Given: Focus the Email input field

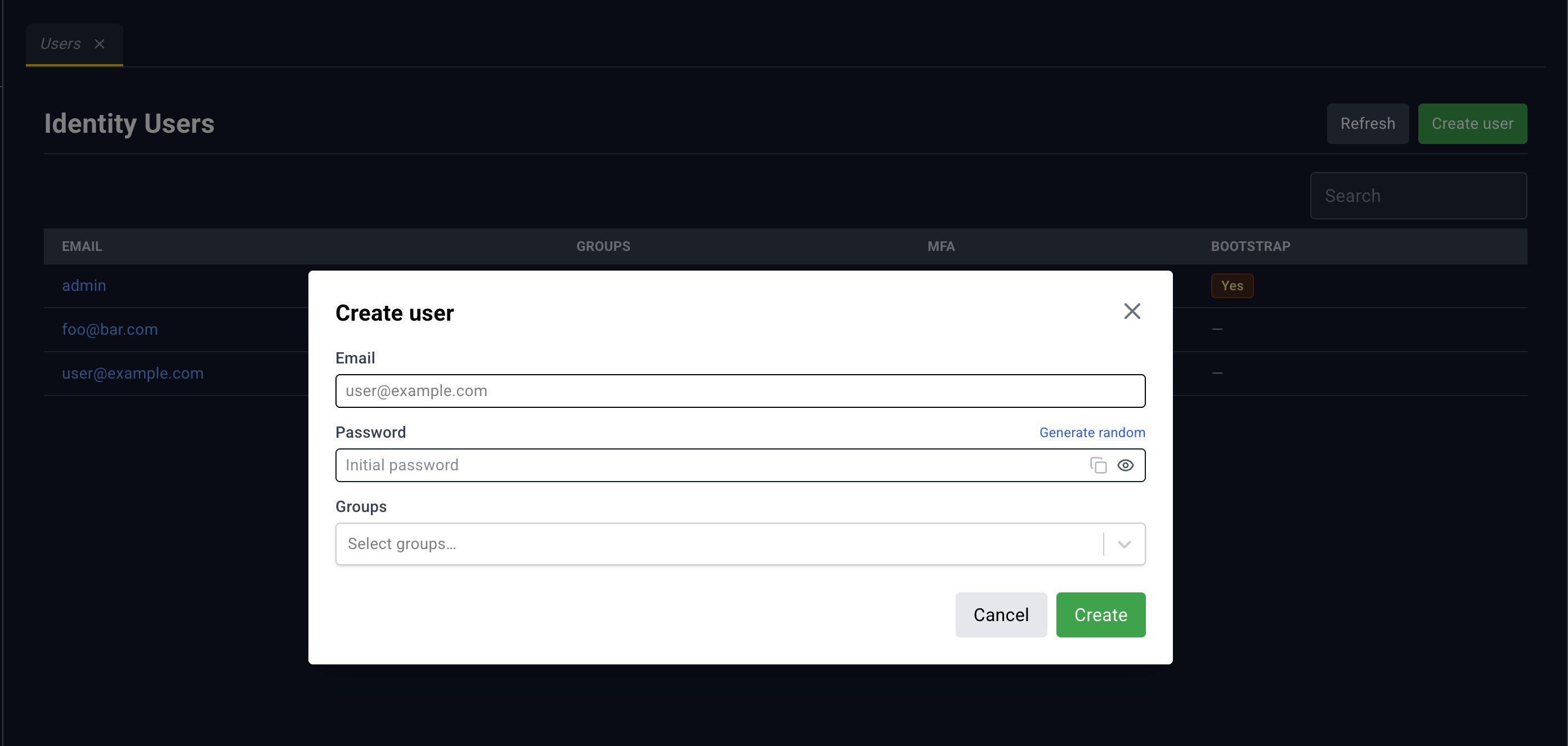Looking at the screenshot, I should click(x=740, y=390).
